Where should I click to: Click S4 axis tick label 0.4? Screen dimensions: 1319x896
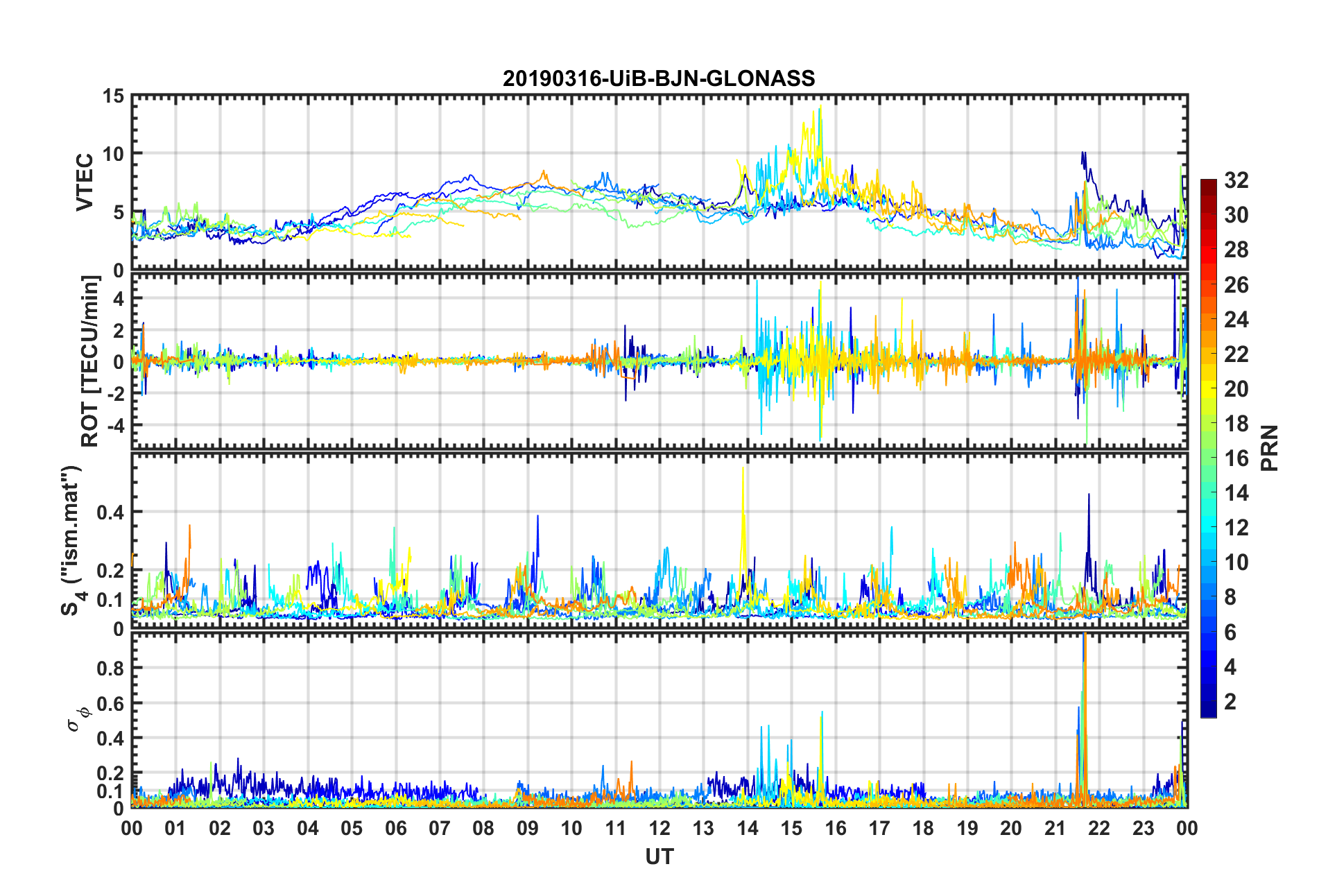(x=111, y=512)
